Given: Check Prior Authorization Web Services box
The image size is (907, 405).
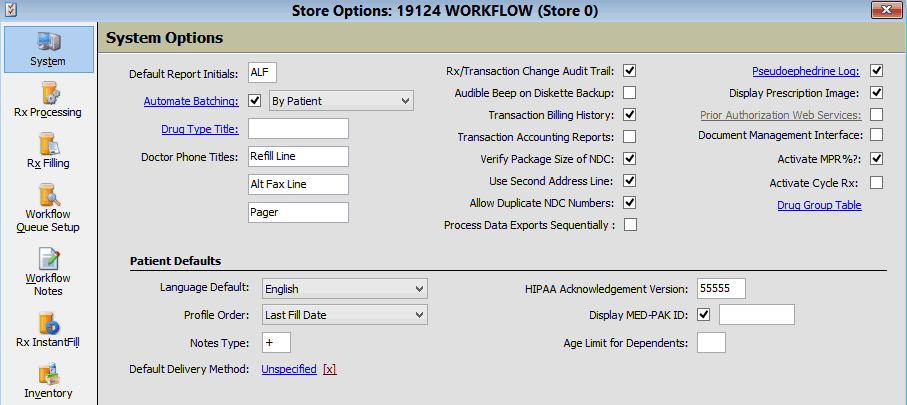Looking at the screenshot, I should tap(876, 115).
